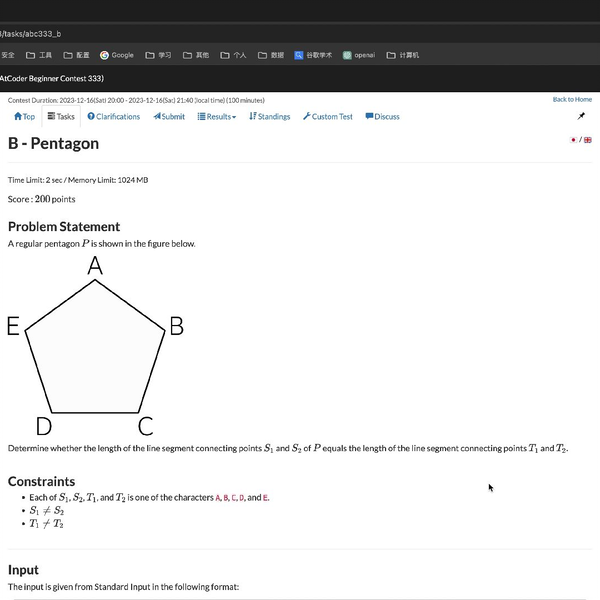Open Custom Test wrench tab
600x600 pixels.
pyautogui.click(x=328, y=116)
